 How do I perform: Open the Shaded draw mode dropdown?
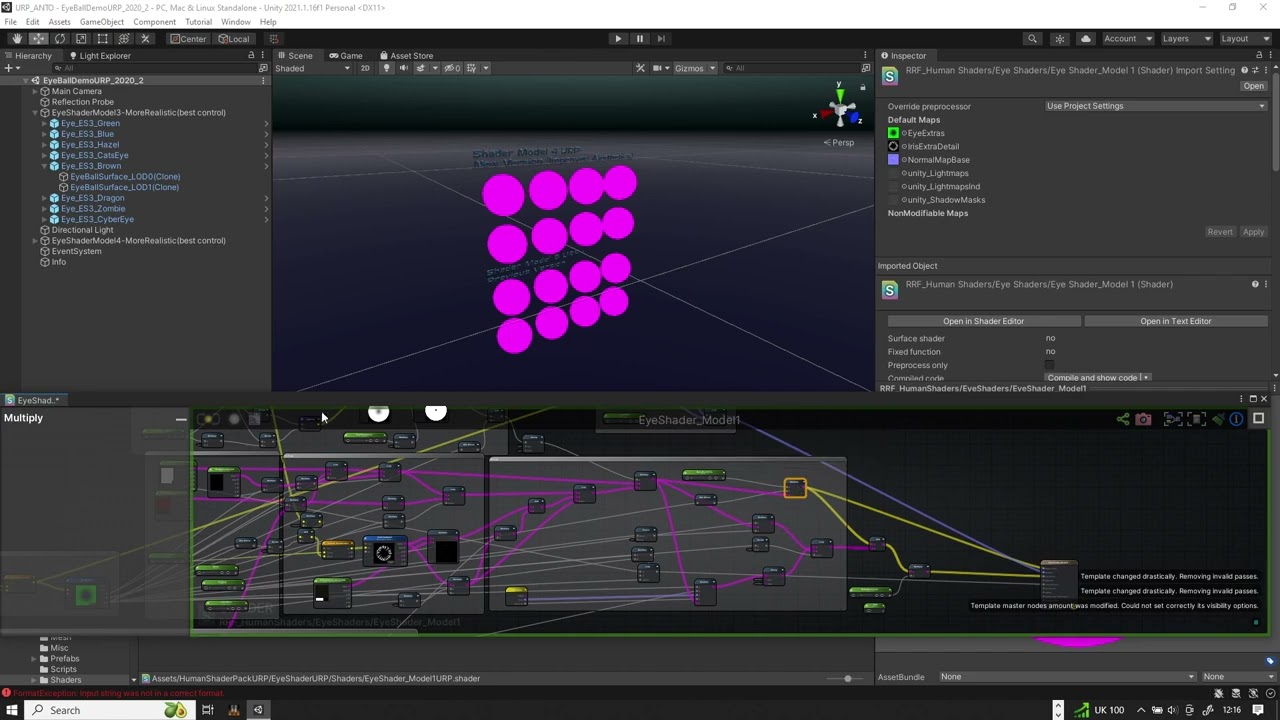313,68
